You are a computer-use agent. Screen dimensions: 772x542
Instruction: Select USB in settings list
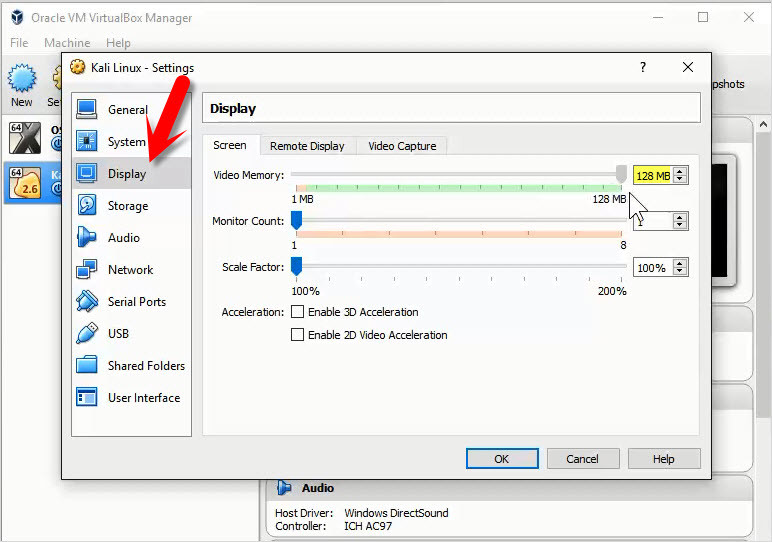[x=131, y=333]
